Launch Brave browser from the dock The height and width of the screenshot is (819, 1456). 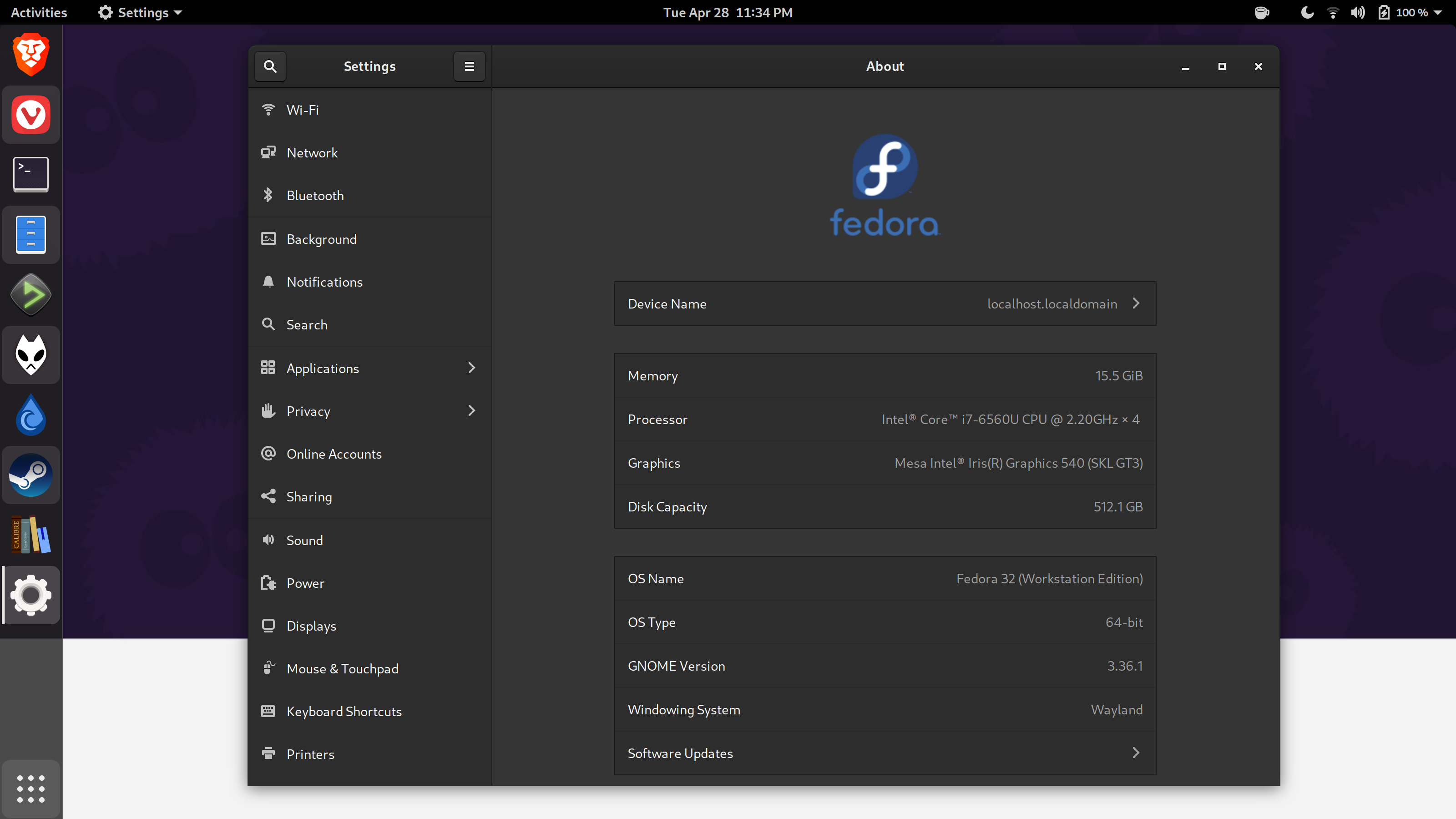pyautogui.click(x=31, y=54)
